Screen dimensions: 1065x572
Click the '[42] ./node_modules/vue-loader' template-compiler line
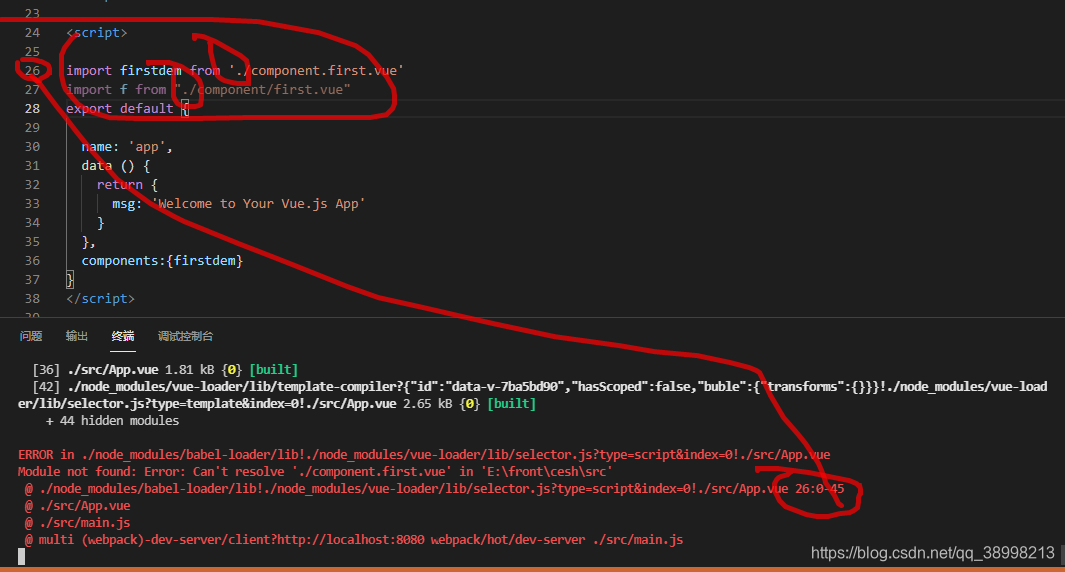pyautogui.click(x=532, y=395)
